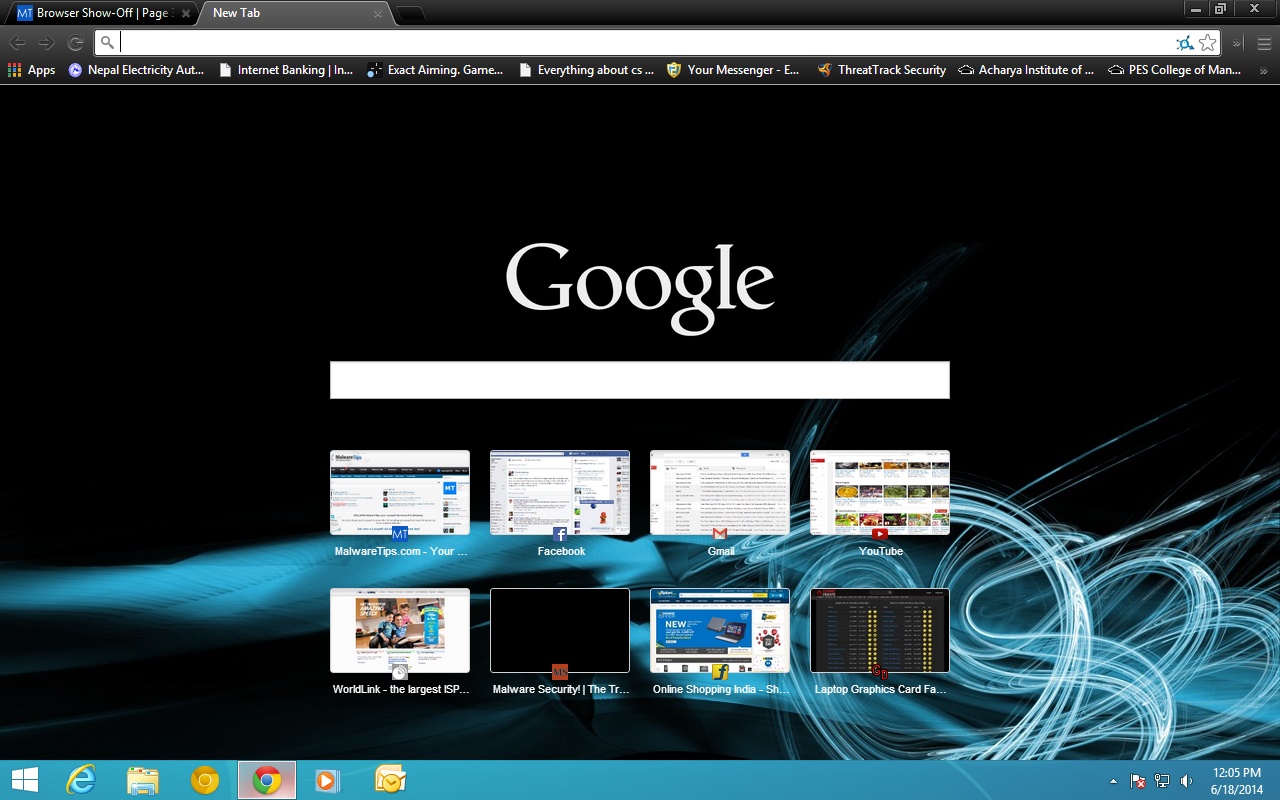1280x800 pixels.
Task: Open File Explorer from the taskbar
Action: coord(143,780)
